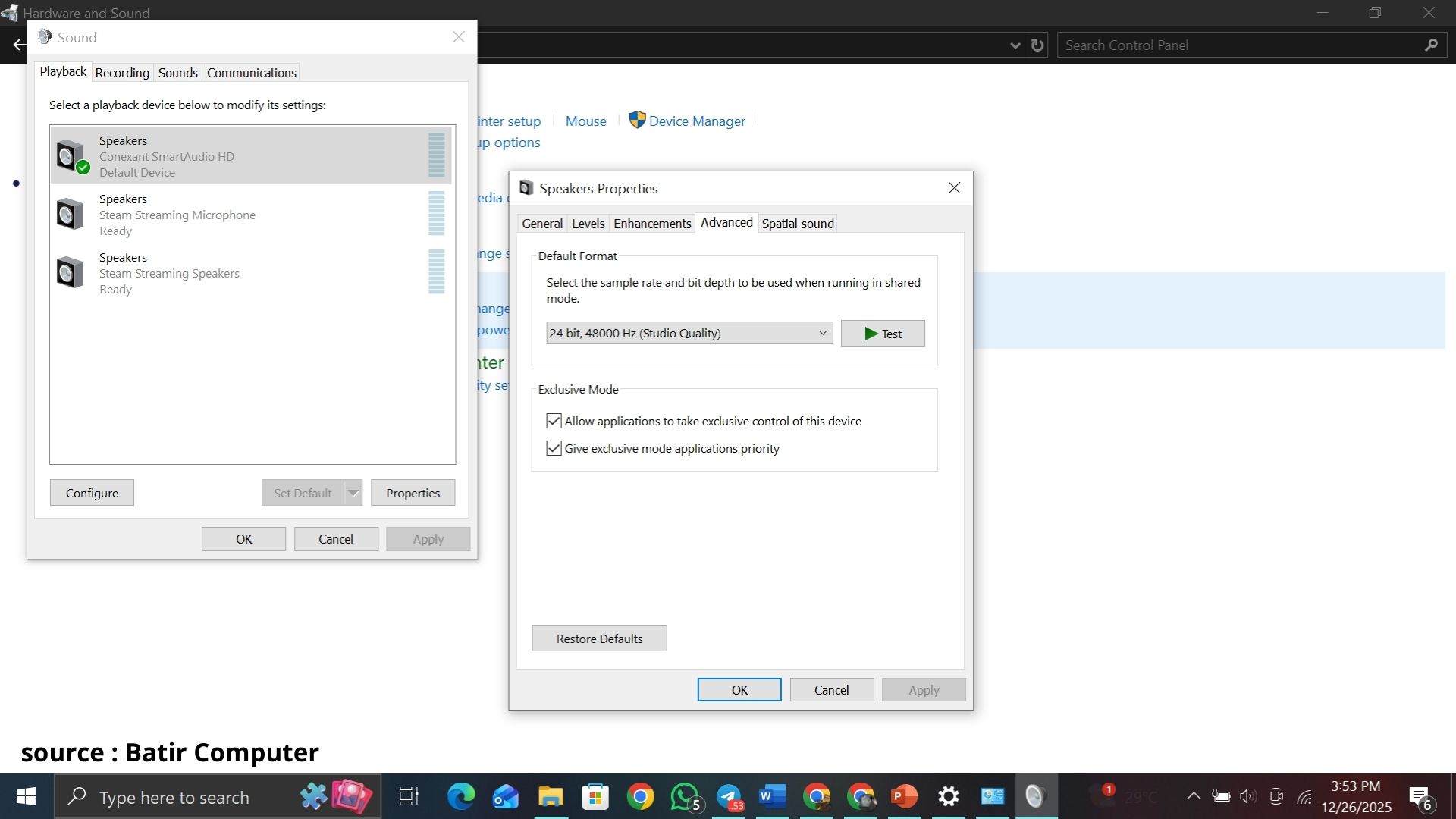
Task: Expand the Control Panel address history dropdown
Action: coord(1015,45)
